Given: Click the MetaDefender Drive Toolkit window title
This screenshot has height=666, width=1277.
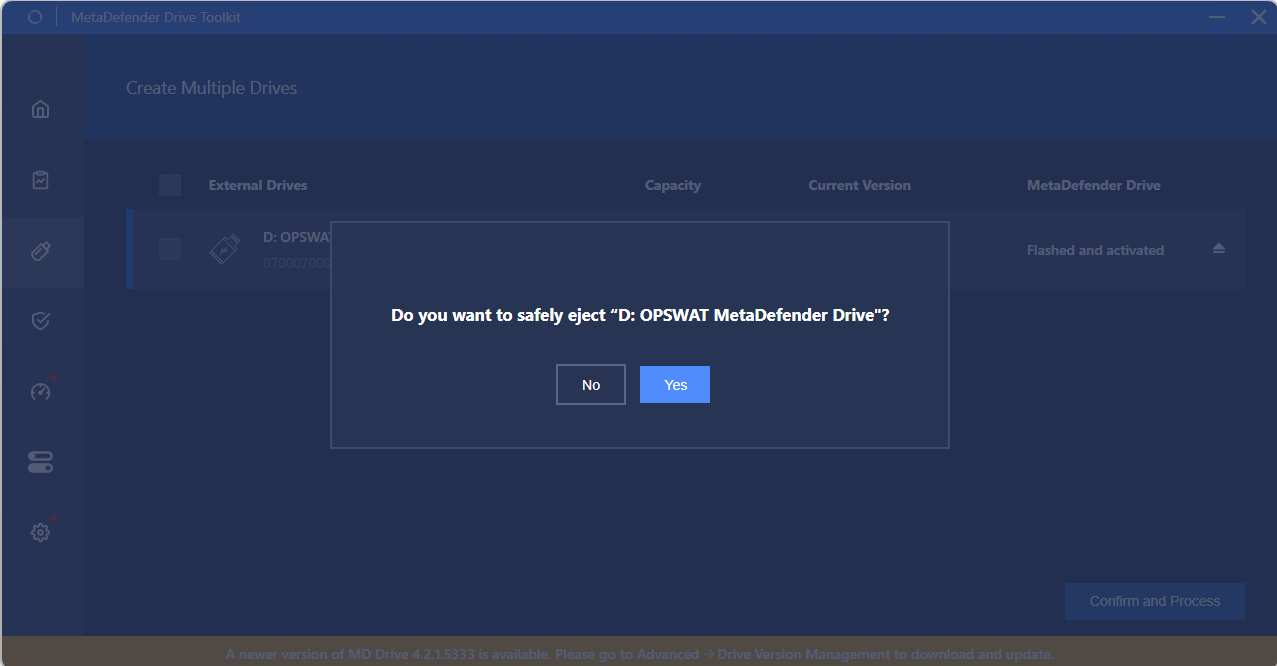Looking at the screenshot, I should click(x=156, y=17).
